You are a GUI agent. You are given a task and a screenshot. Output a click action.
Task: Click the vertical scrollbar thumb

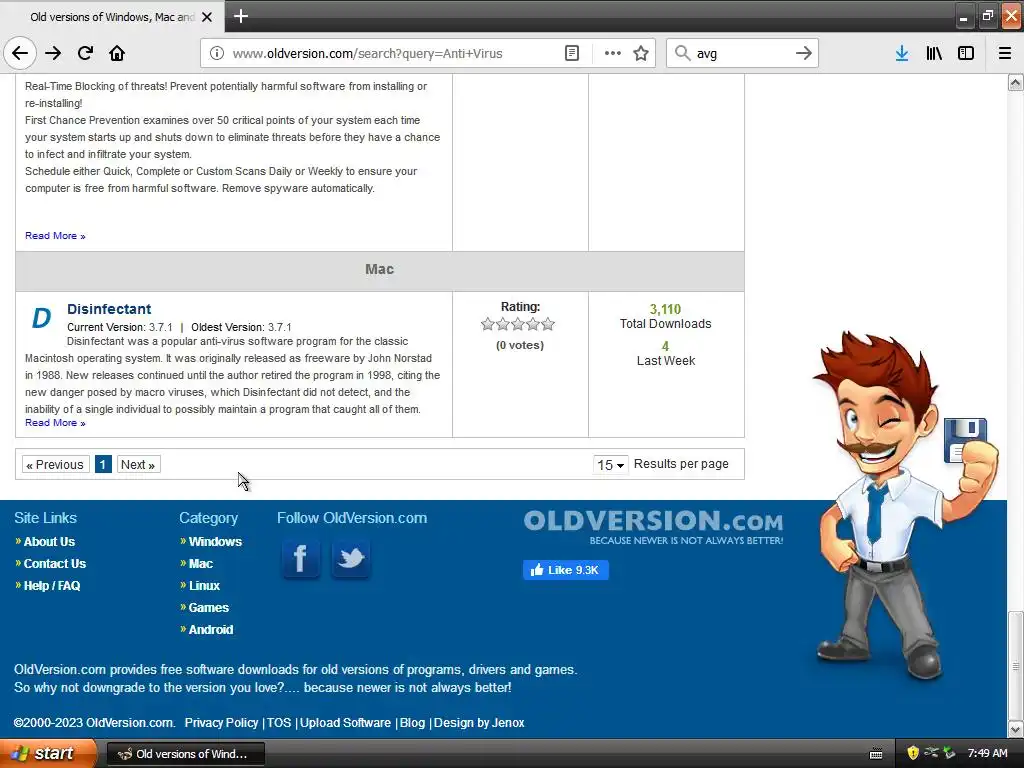1016,665
